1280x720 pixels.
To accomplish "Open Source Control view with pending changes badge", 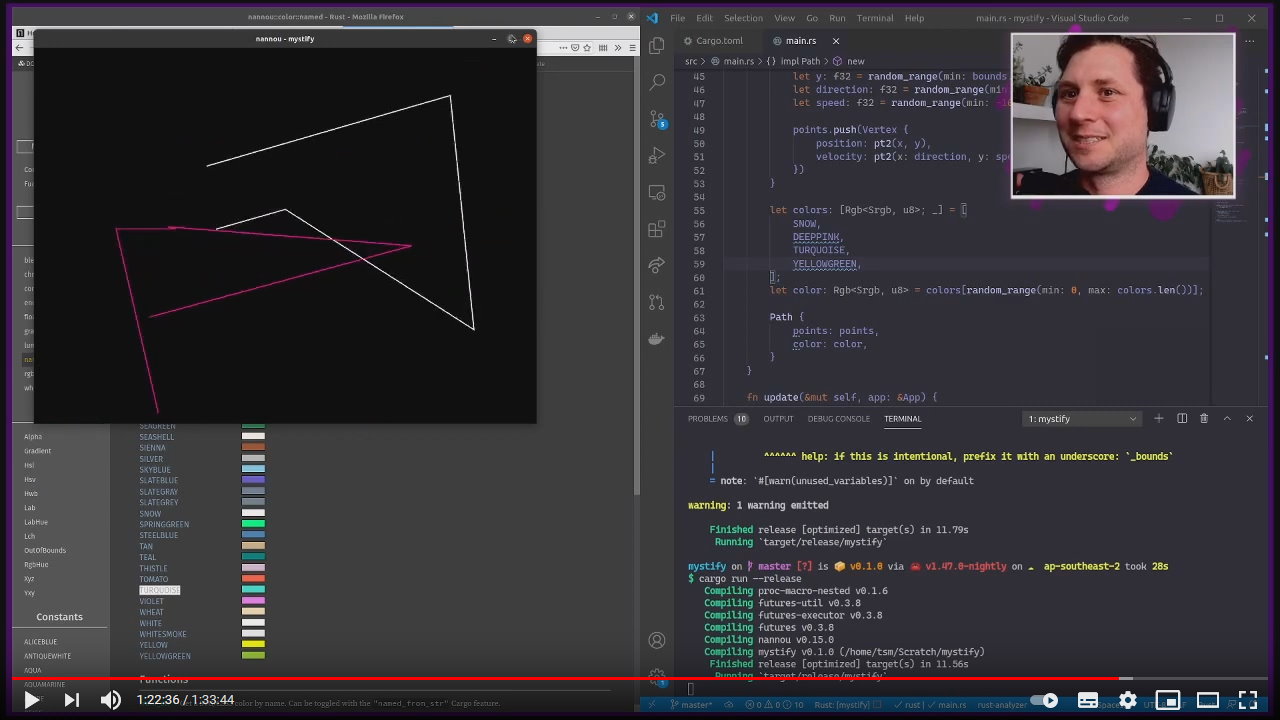I will [x=657, y=119].
